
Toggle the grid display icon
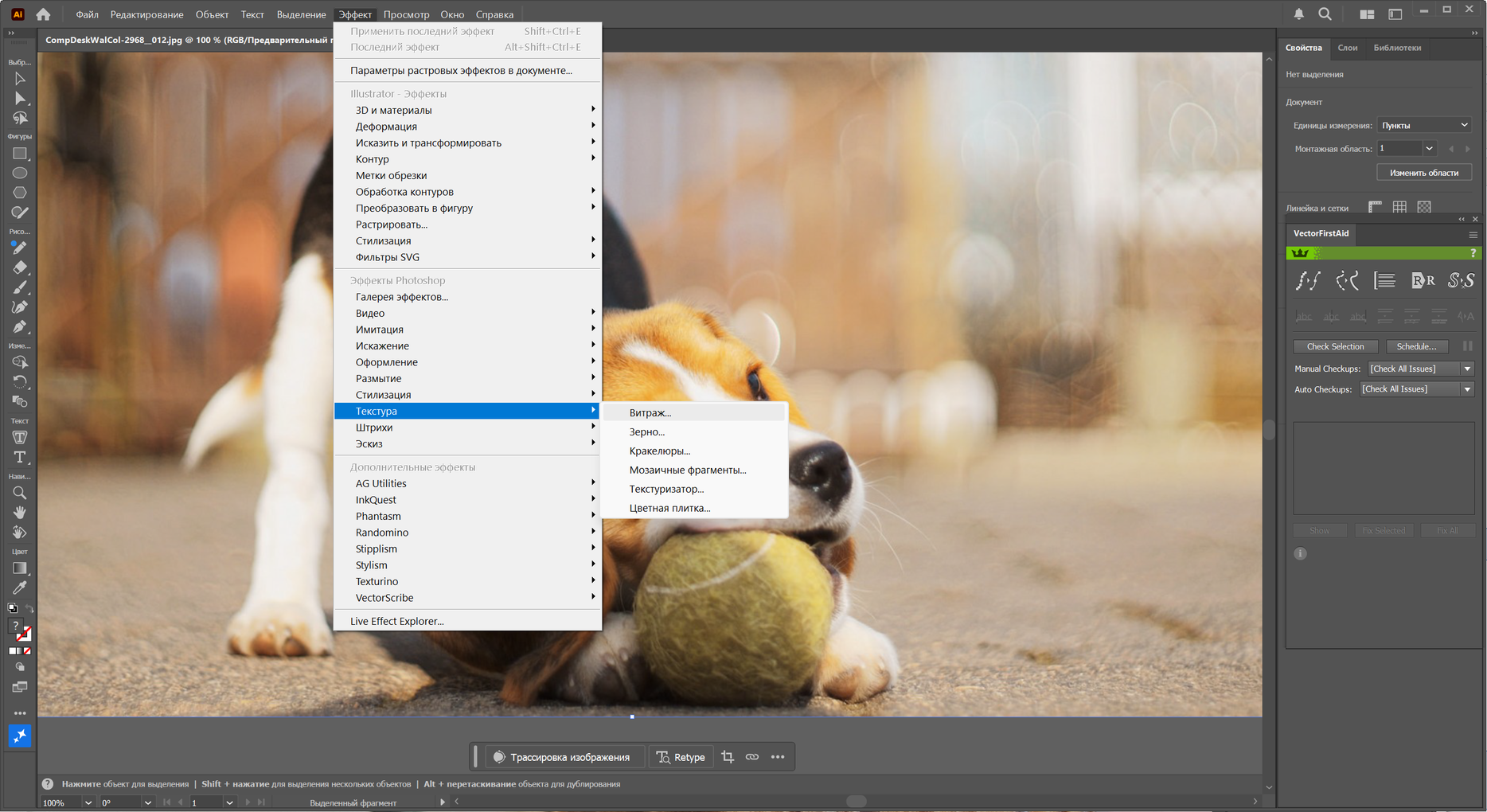[1399, 207]
